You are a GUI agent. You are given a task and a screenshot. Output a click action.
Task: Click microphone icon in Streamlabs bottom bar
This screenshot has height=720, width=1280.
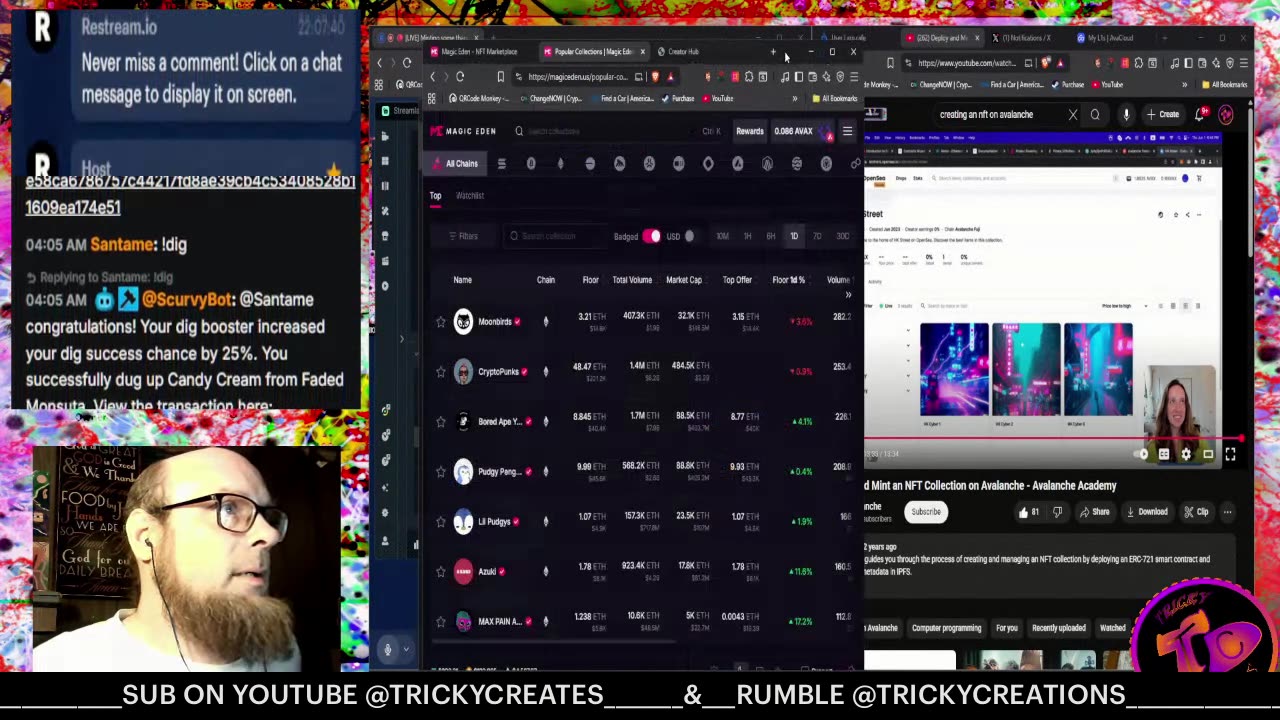pos(388,650)
